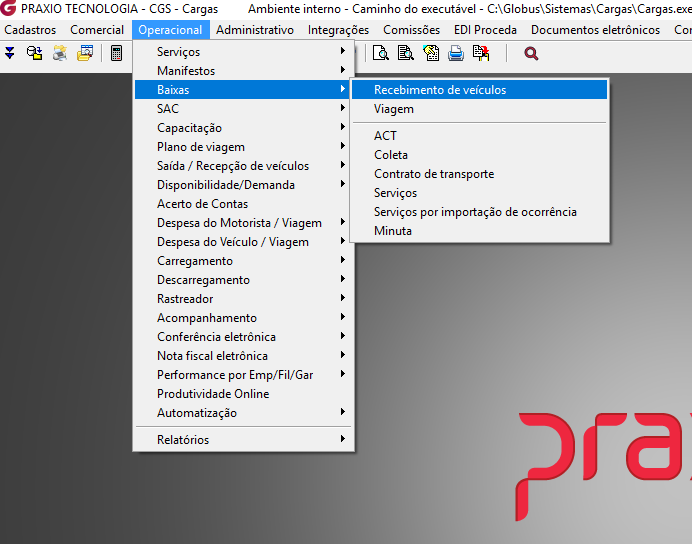Open the Documentos eletrônicos menu
Screen dimensions: 692x544
[595, 30]
